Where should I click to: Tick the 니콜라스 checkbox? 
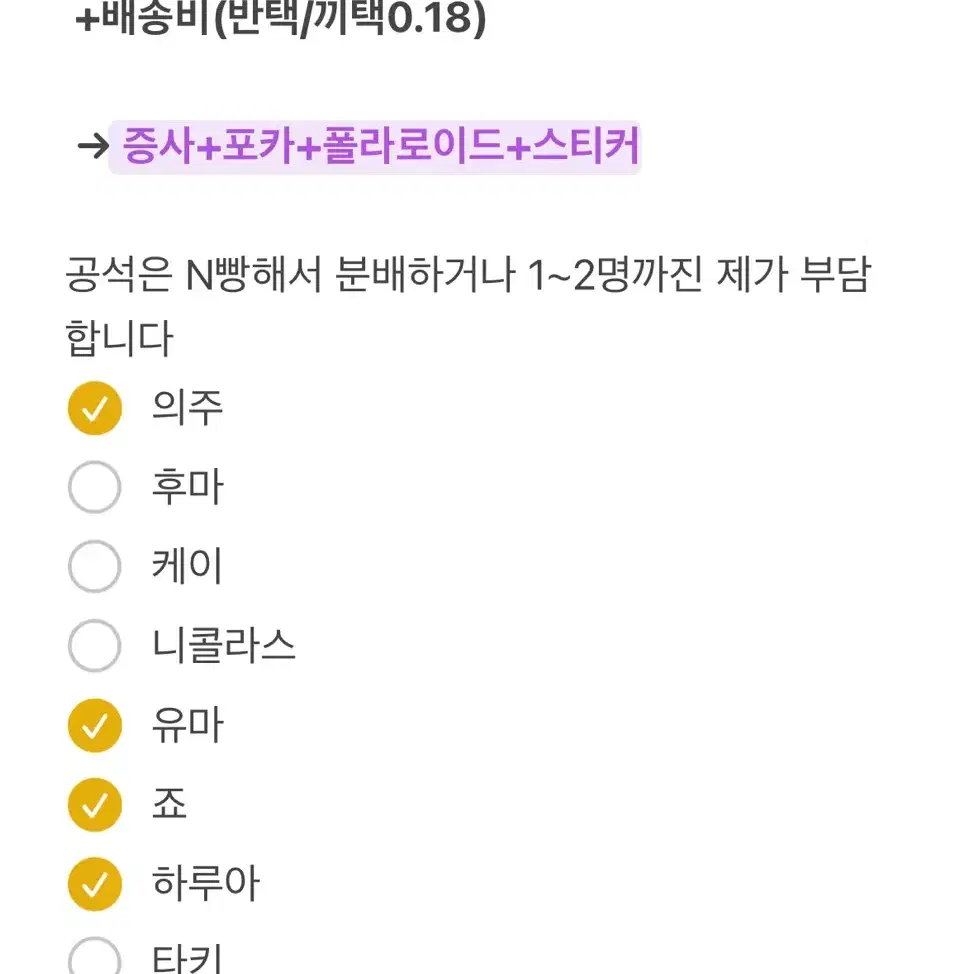point(94,646)
